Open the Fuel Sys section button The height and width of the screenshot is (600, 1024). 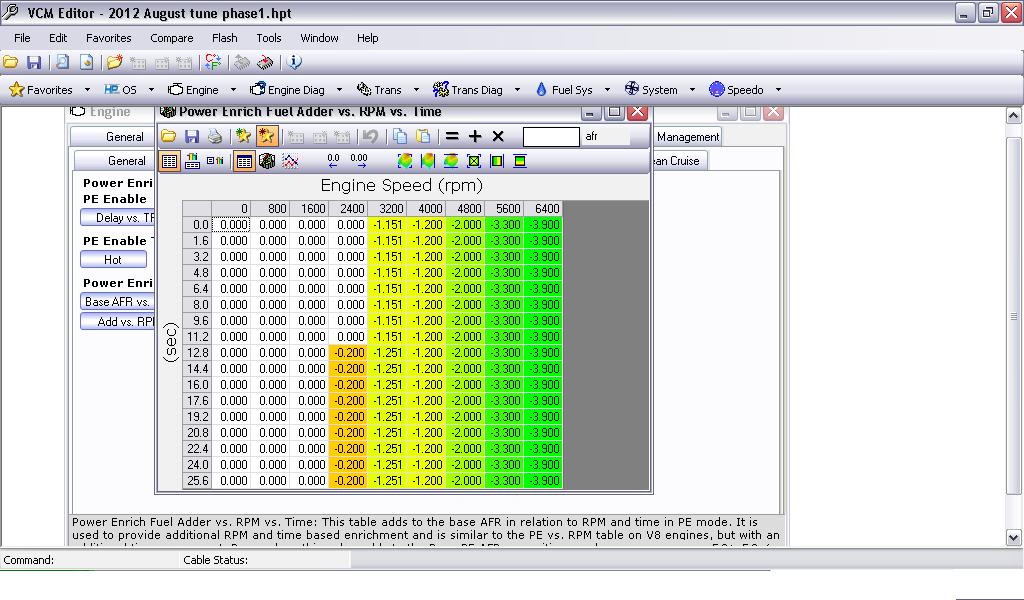click(x=565, y=89)
